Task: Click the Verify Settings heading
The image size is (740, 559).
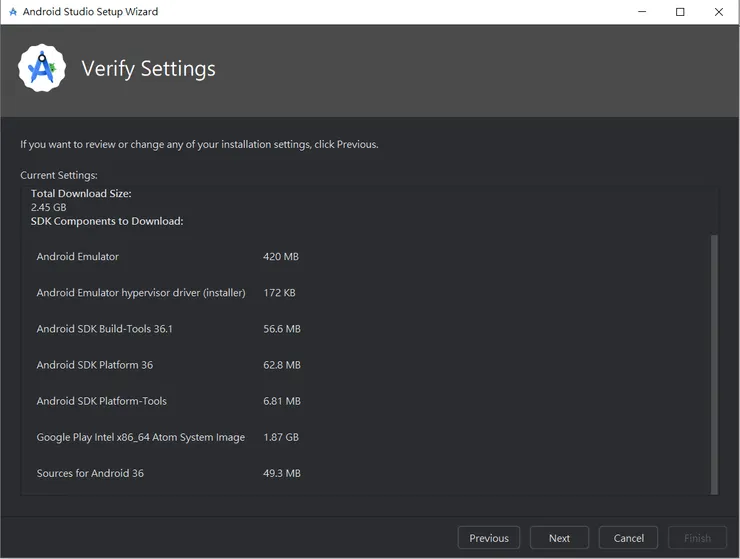Action: pos(148,69)
